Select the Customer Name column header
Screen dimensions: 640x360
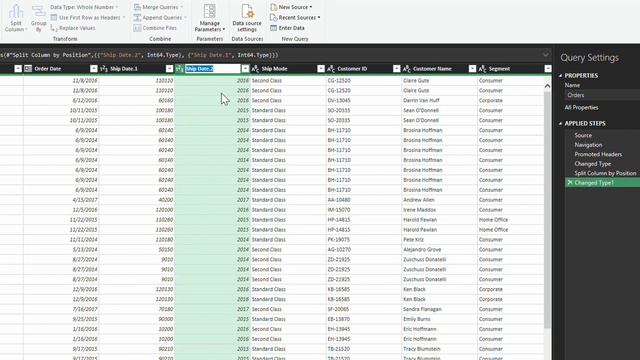(x=432, y=69)
